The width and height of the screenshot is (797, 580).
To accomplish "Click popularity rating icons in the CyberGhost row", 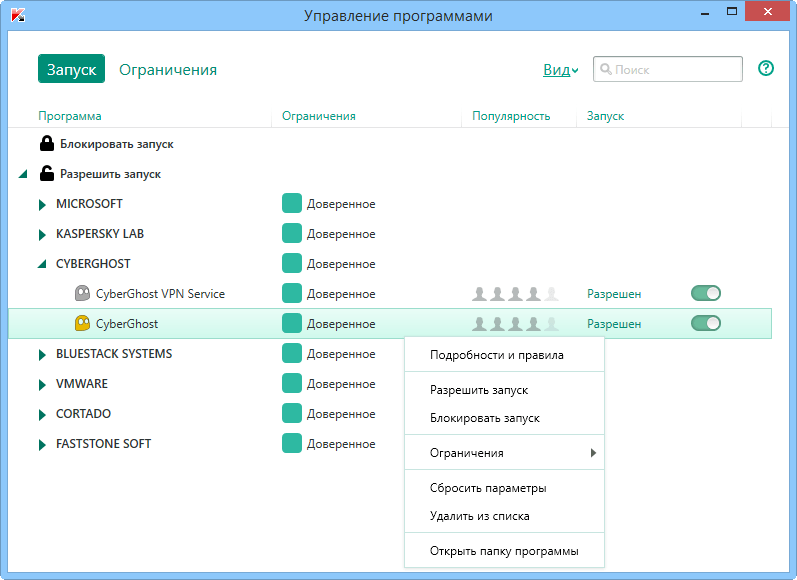I will 515,324.
